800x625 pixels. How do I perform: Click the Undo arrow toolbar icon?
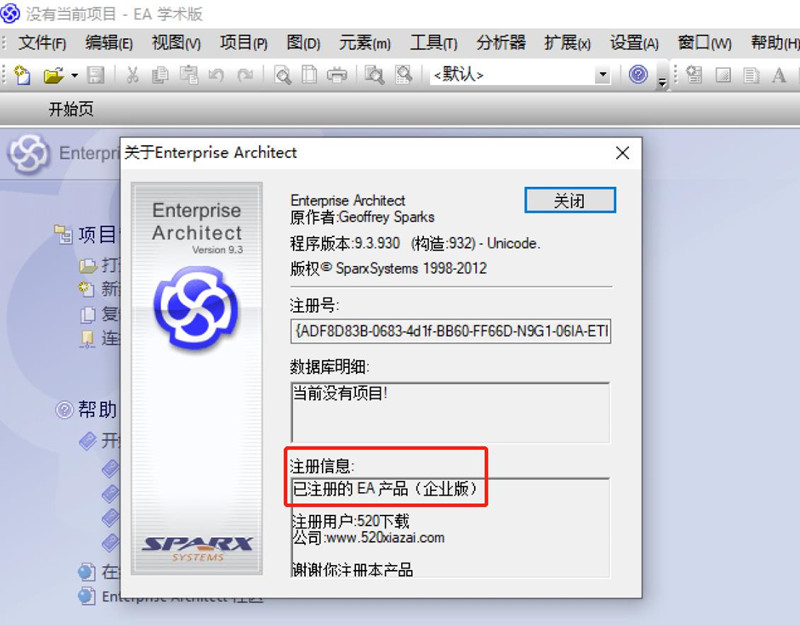pyautogui.click(x=216, y=76)
